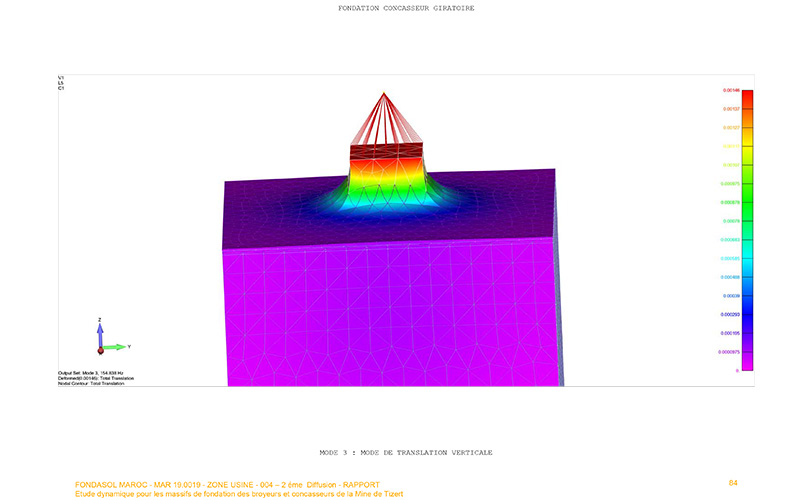
Task: Click the apex of the red pyramid
Action: [384, 94]
